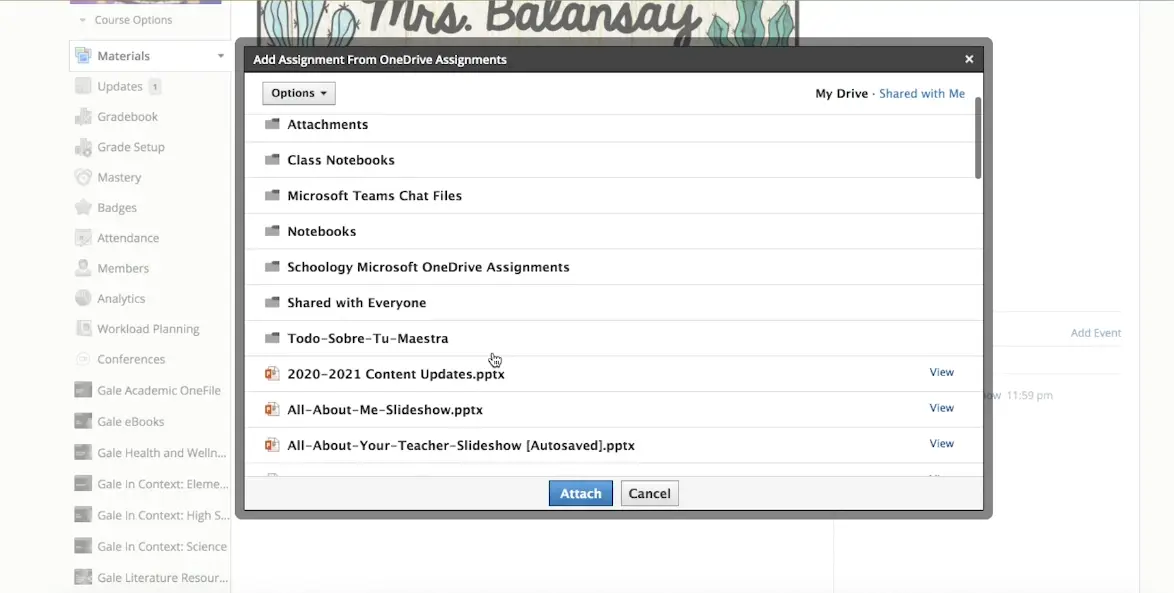
Task: Click PowerPoint icon for All-About-Me-Slideshow.pptx
Action: [271, 410]
